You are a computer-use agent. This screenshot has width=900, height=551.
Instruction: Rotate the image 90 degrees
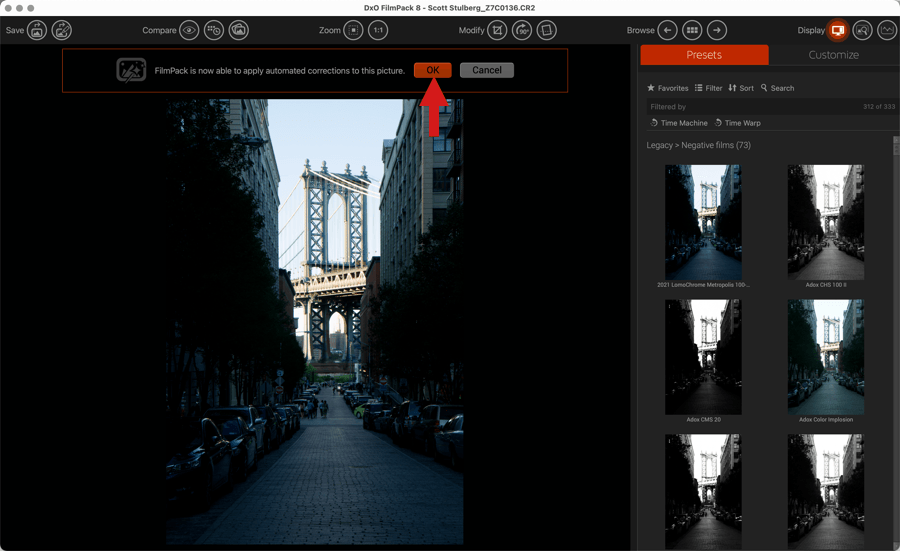click(x=522, y=31)
